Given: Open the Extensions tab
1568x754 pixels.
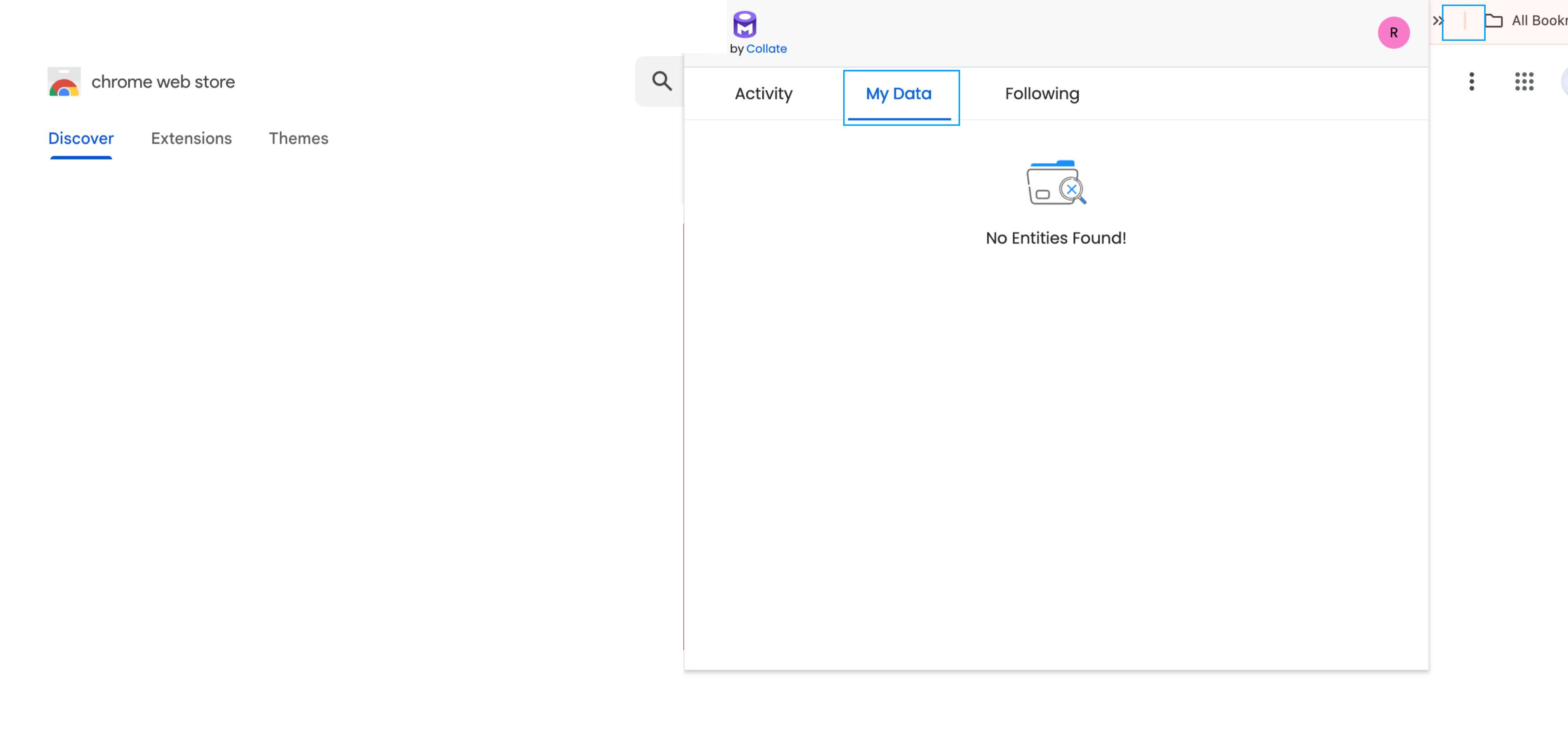Looking at the screenshot, I should [x=191, y=139].
